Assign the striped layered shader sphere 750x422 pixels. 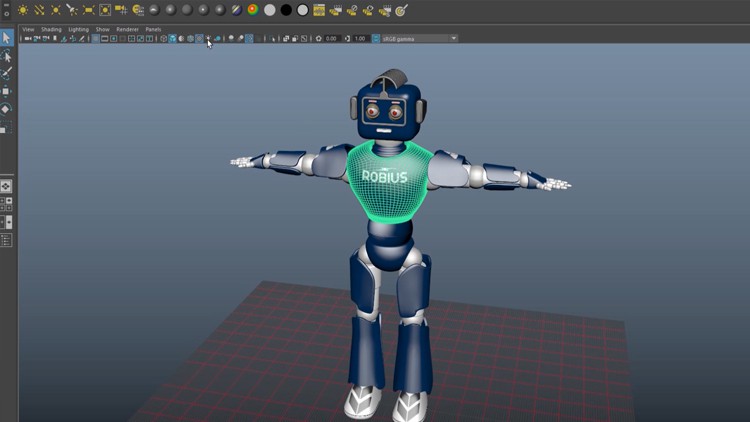[236, 10]
